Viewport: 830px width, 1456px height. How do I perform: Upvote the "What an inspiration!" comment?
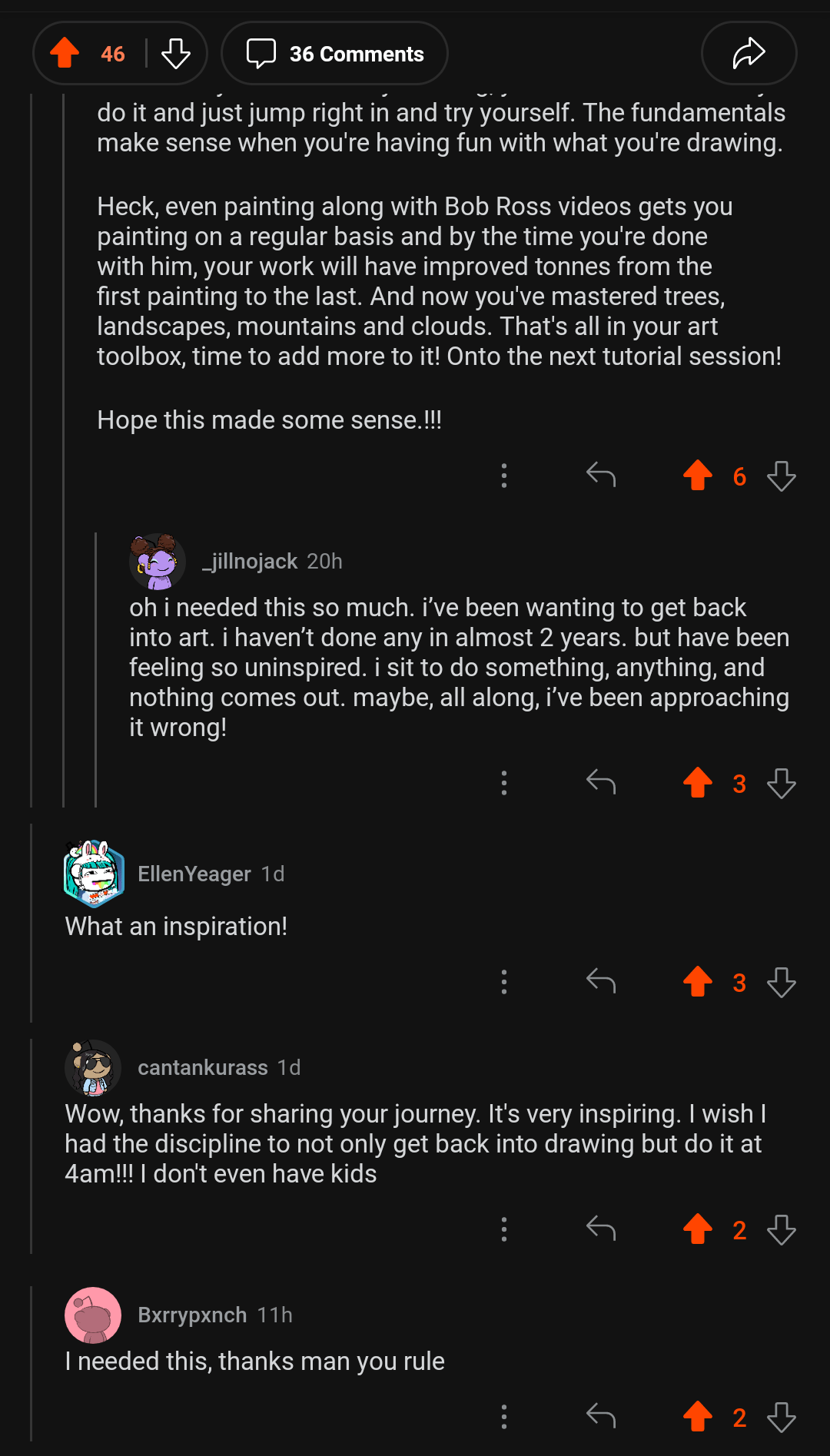click(x=698, y=981)
